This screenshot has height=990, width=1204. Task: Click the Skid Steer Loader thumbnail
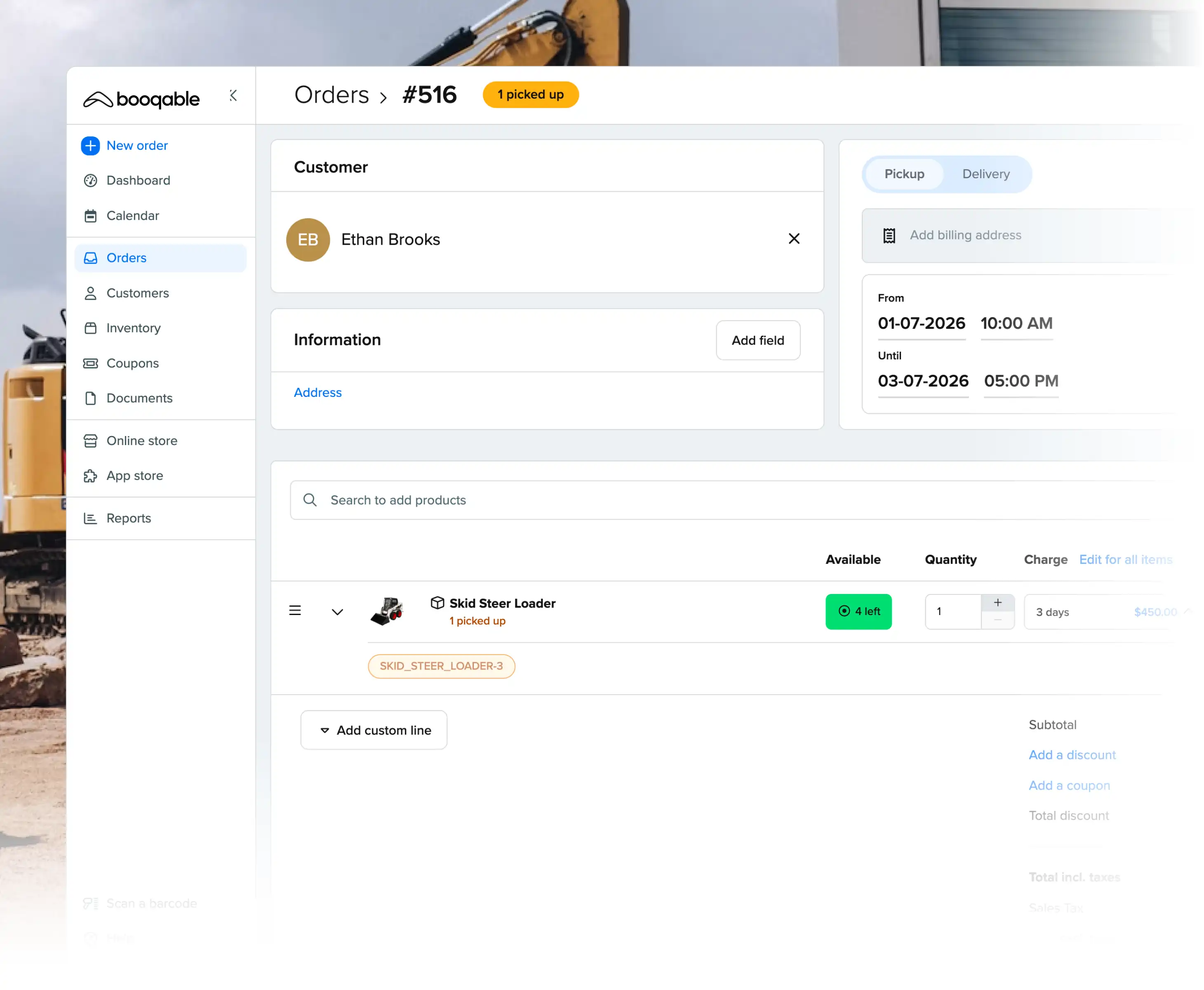pyautogui.click(x=388, y=612)
